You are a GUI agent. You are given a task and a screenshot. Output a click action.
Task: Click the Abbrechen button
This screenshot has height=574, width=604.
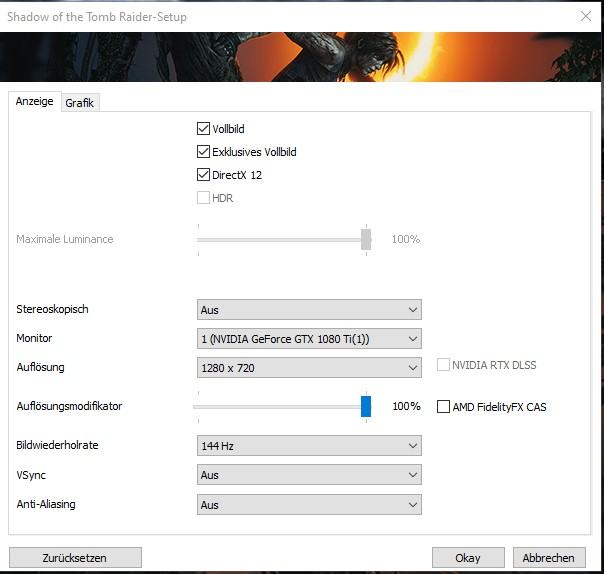(549, 558)
